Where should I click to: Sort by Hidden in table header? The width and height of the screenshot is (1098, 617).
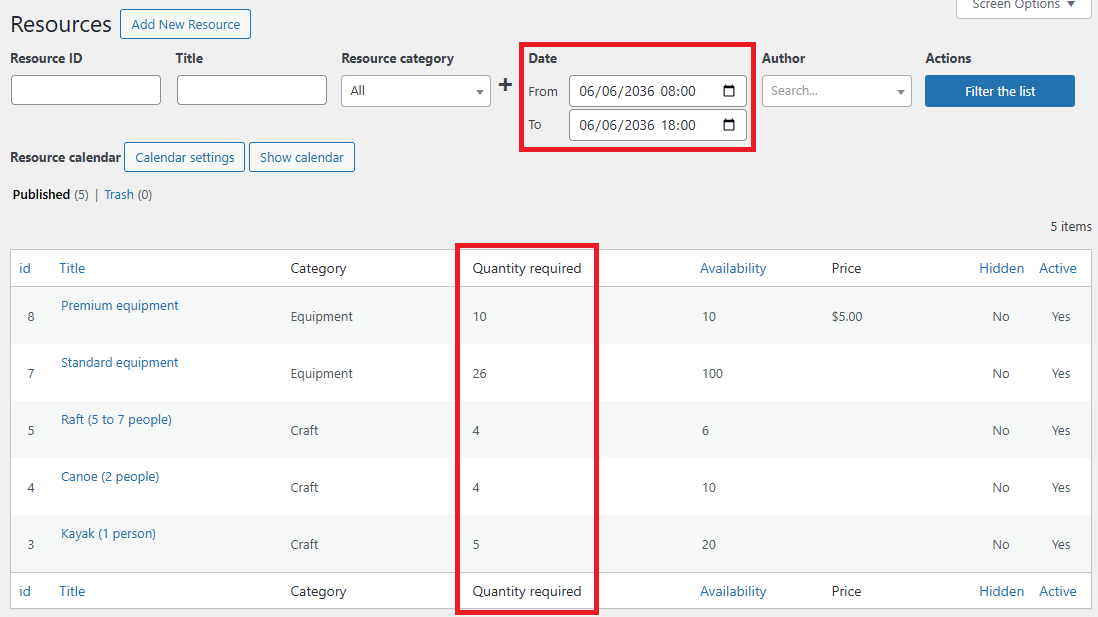click(1001, 268)
